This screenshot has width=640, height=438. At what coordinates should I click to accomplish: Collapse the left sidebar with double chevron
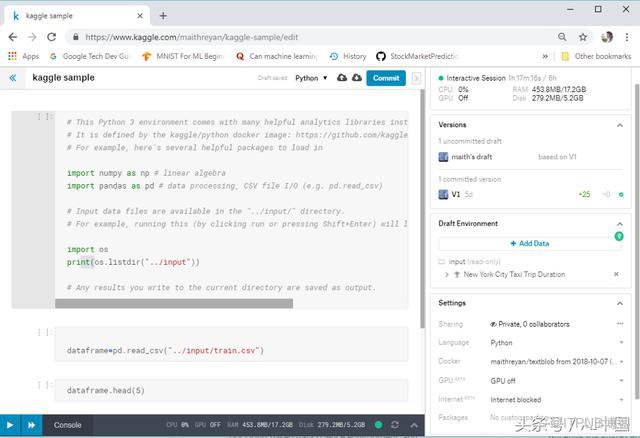(13, 78)
